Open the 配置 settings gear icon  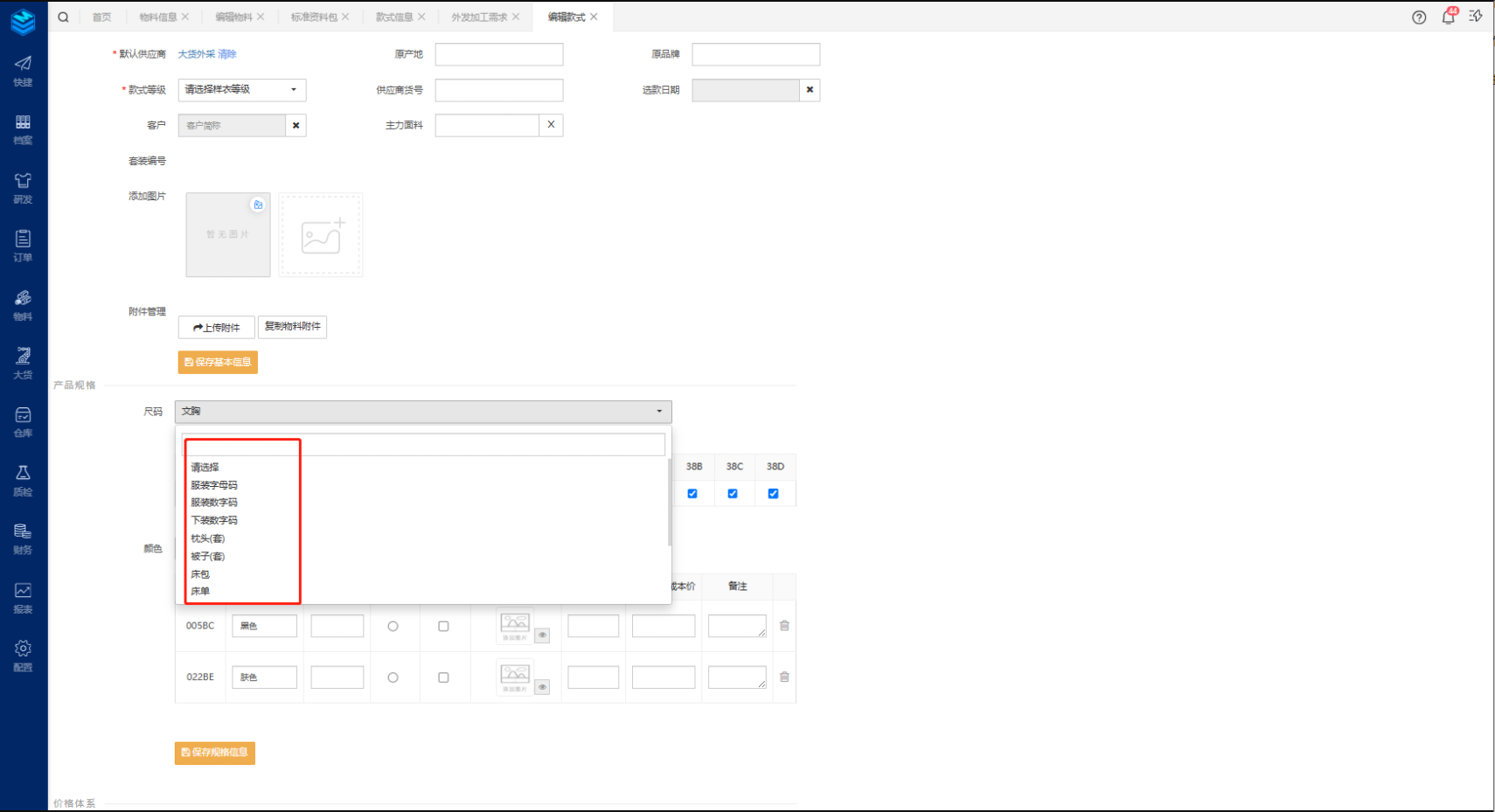pyautogui.click(x=23, y=655)
